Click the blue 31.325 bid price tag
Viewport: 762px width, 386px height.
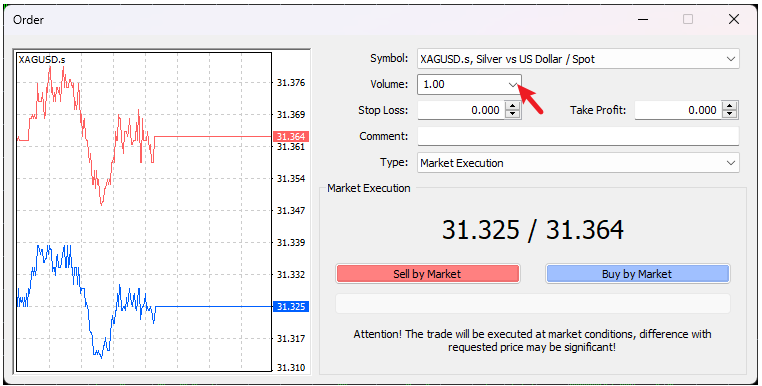pos(291,306)
